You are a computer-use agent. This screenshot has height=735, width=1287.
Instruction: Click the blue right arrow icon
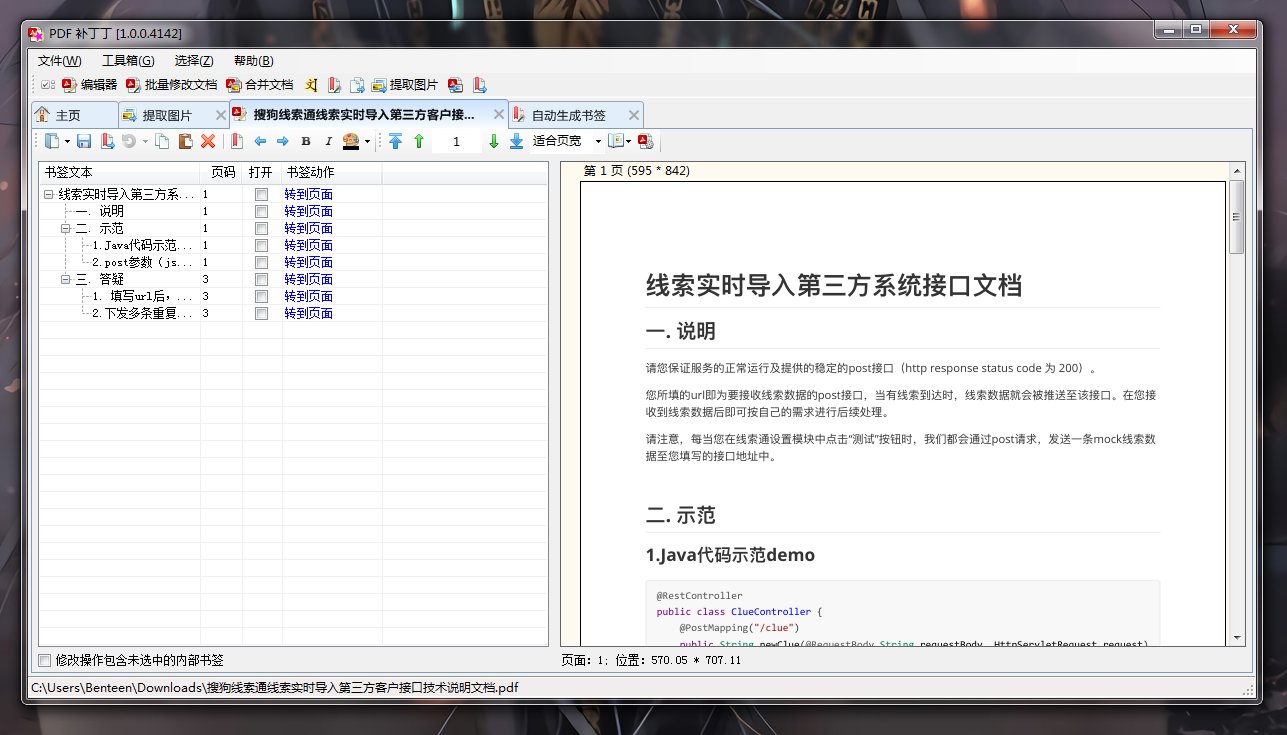[283, 142]
